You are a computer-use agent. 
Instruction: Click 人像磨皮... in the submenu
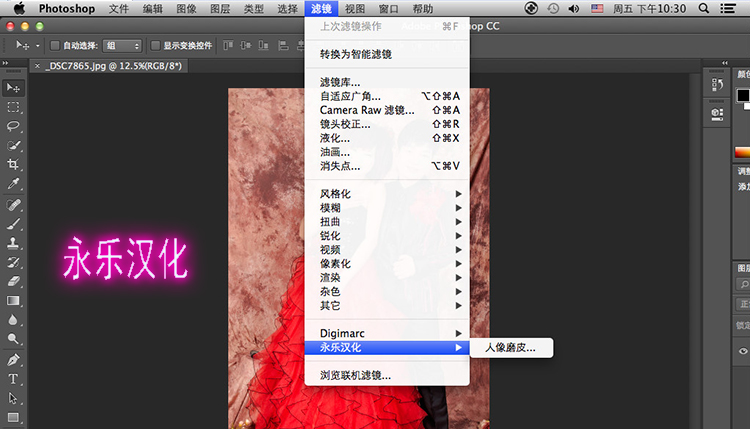[510, 348]
